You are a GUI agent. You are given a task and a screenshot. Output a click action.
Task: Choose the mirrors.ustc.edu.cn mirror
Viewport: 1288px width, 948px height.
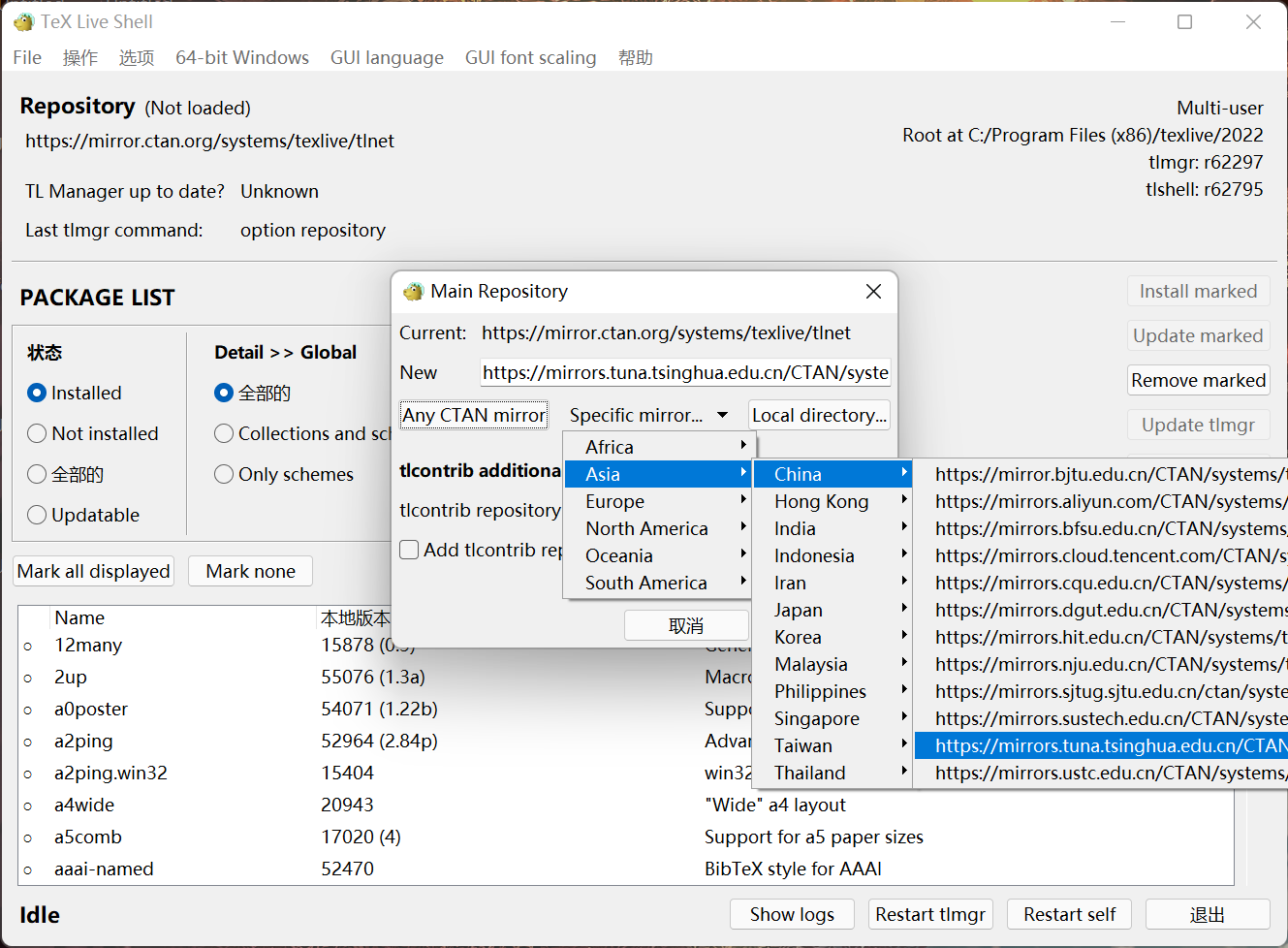coord(1101,773)
